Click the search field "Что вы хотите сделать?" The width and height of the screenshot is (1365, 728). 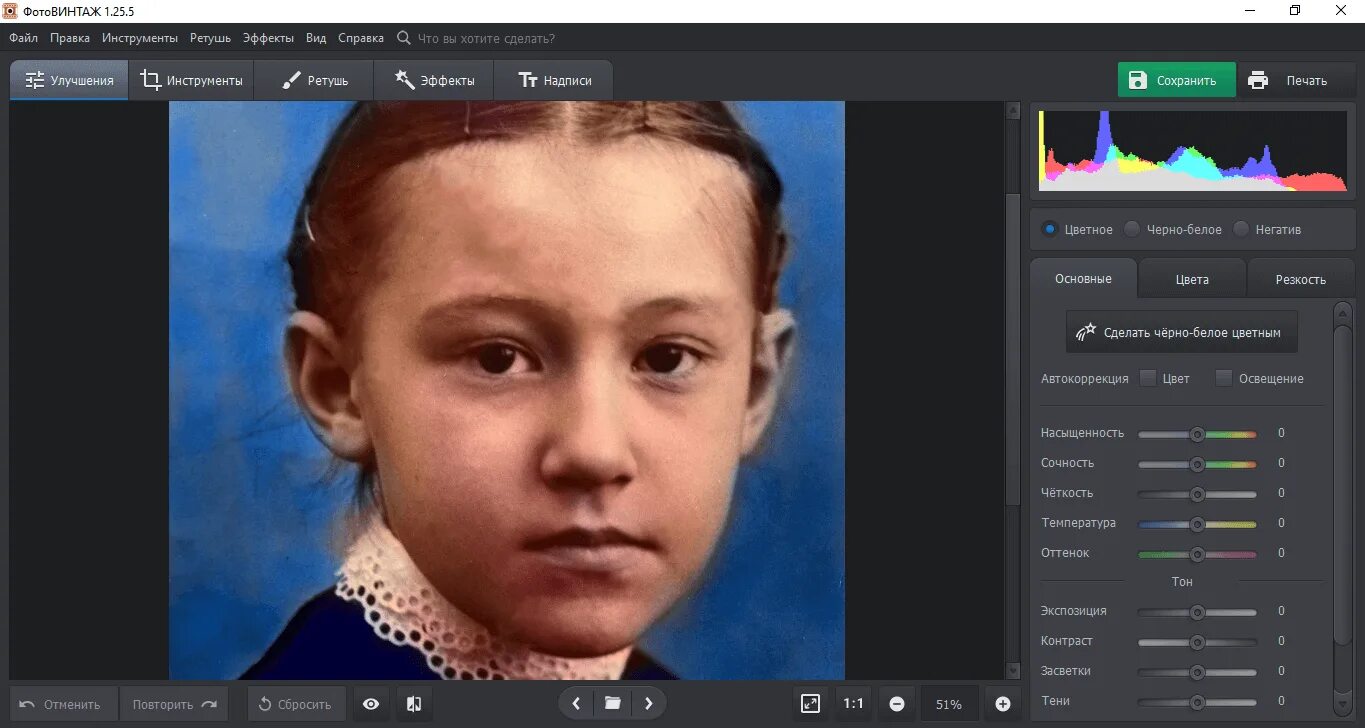click(486, 38)
